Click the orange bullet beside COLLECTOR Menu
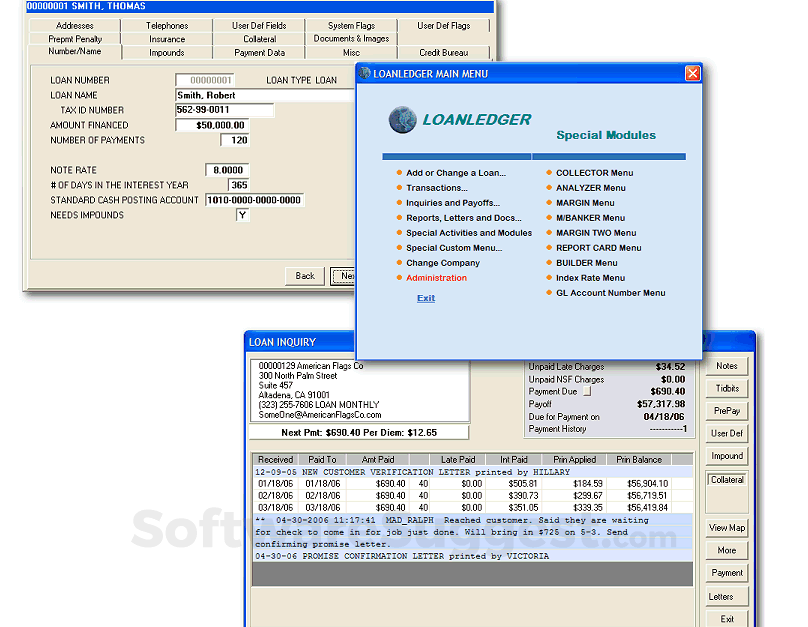The height and width of the screenshot is (627, 808). point(549,173)
